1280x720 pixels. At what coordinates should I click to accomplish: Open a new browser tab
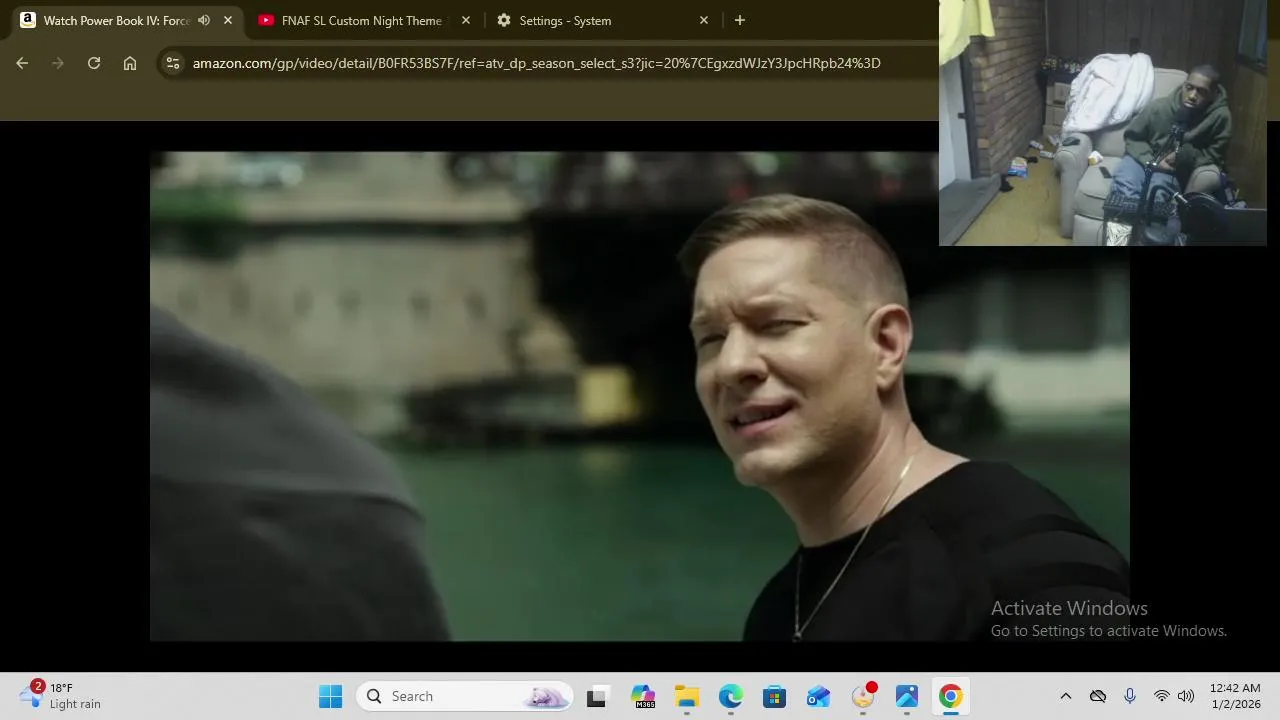(x=740, y=20)
